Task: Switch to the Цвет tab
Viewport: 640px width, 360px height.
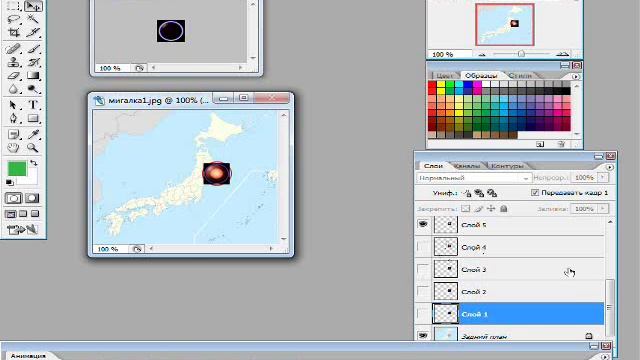Action: [x=444, y=76]
